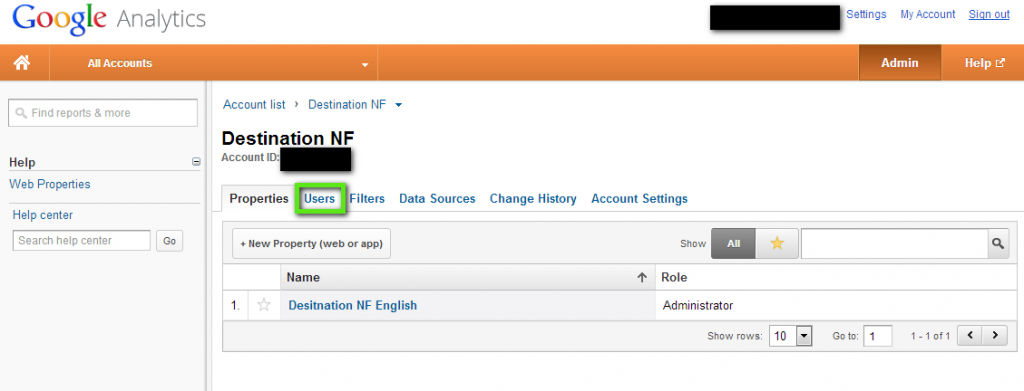Open the Account list breadcrumb
The image size is (1024, 391).
(x=255, y=104)
